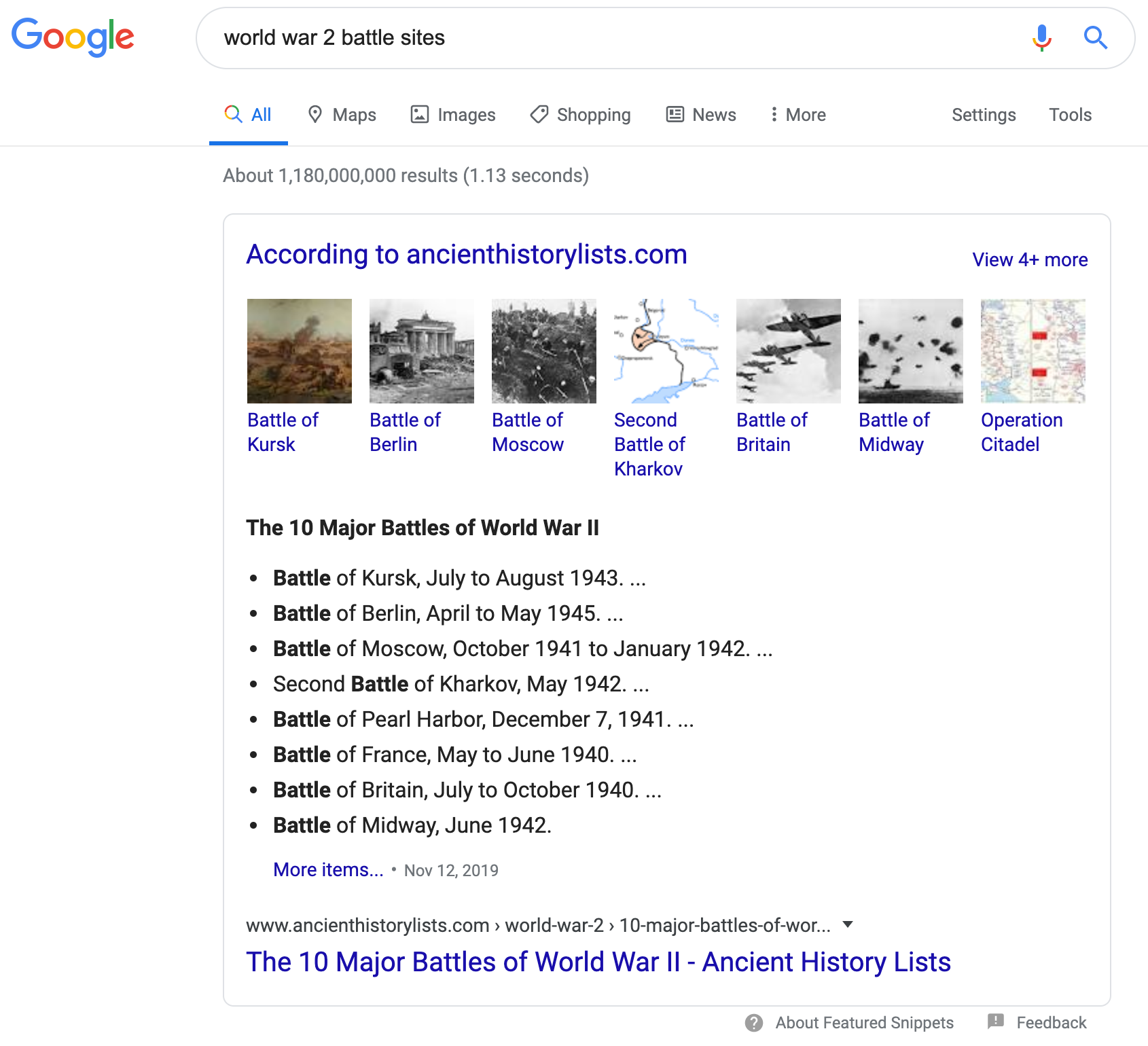Select the Battle of Britain airplane thumbnail
This screenshot has height=1046, width=1148.
789,351
